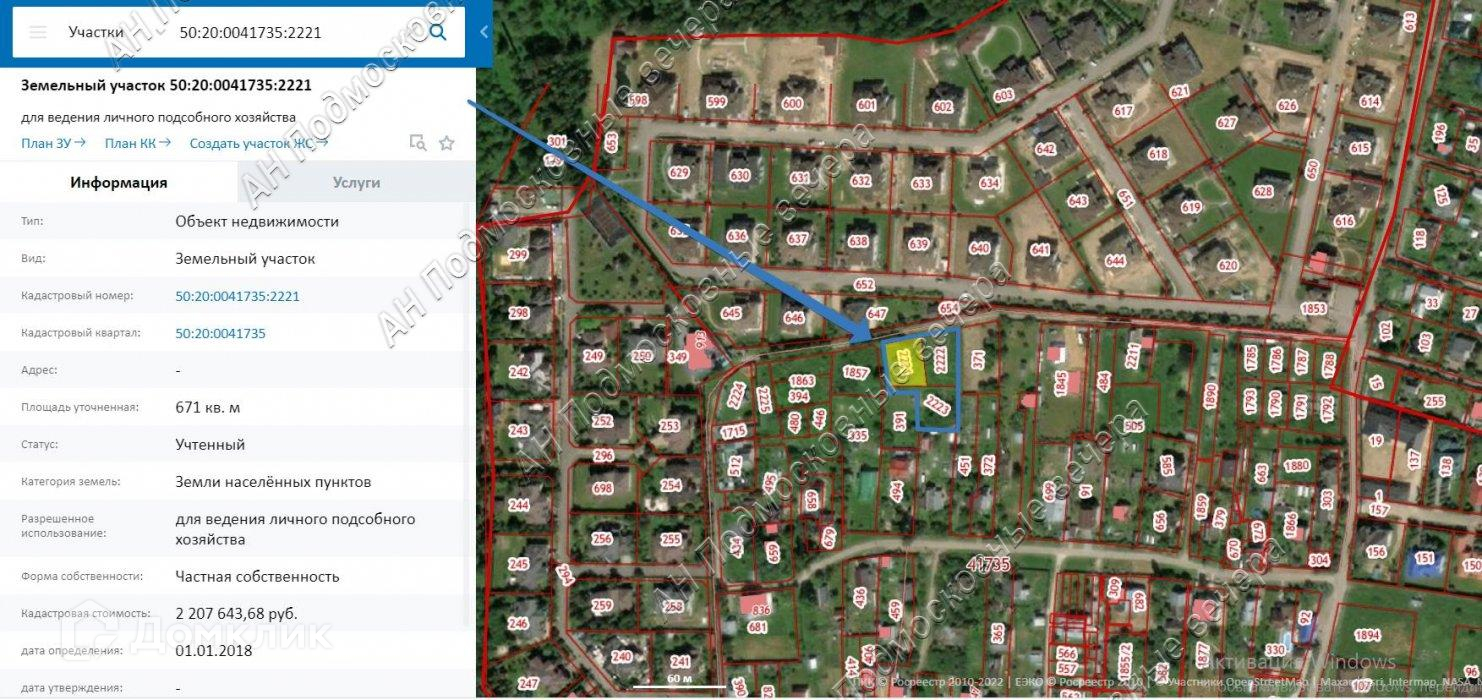
Task: Click the magnifier search icon
Action: [438, 32]
